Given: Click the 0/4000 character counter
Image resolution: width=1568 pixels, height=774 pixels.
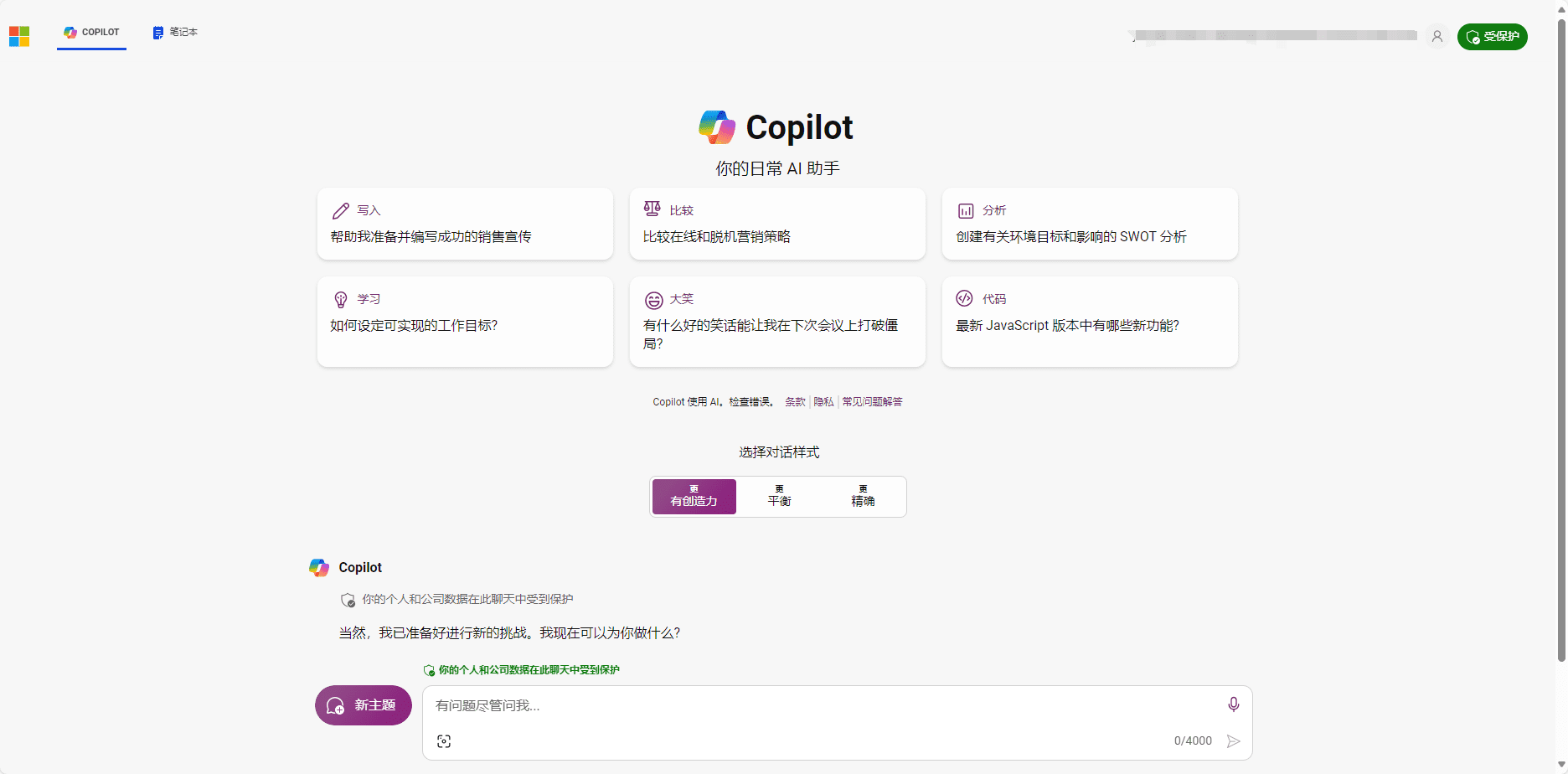Looking at the screenshot, I should click(1193, 741).
